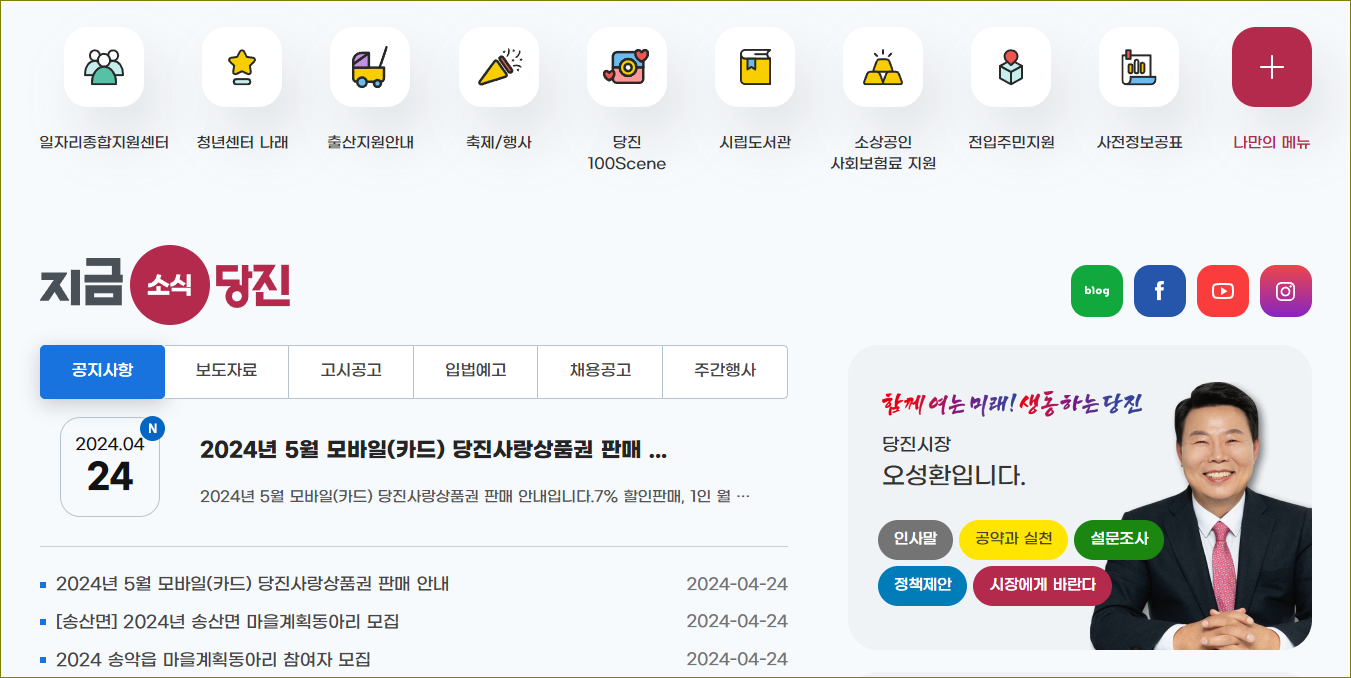
Task: Select the 축제/행사 party horn icon
Action: pos(498,66)
